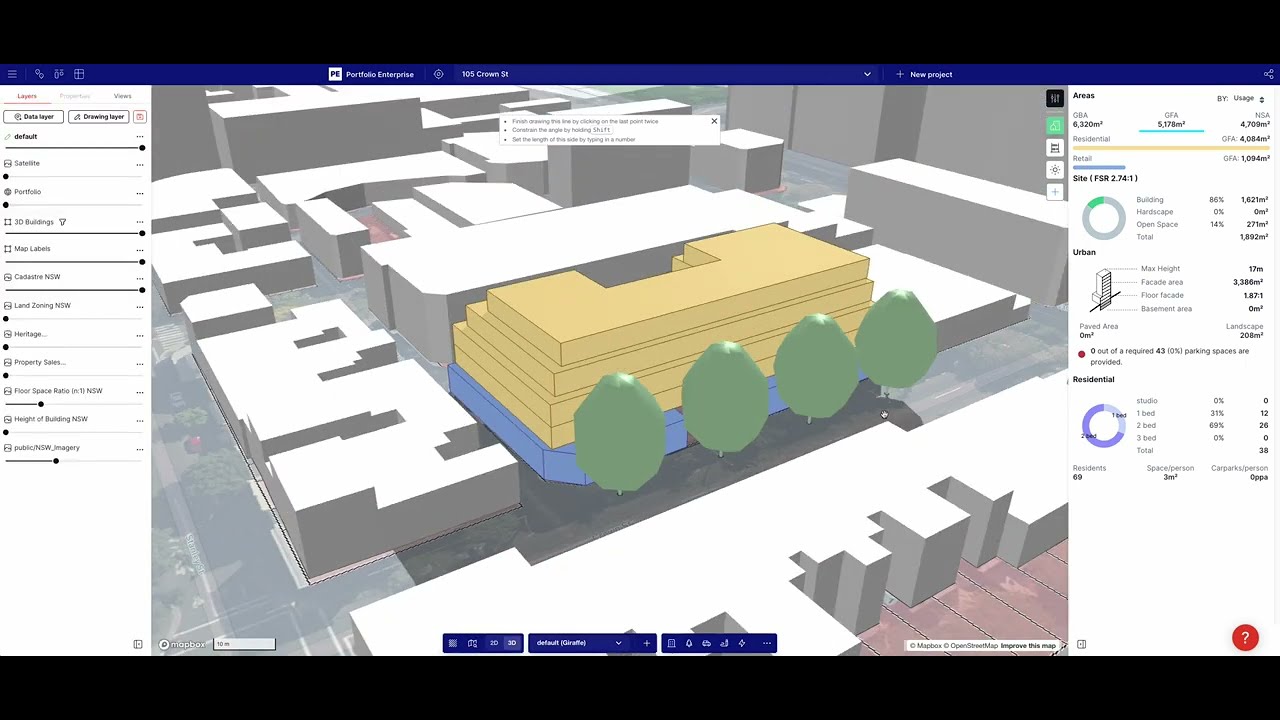Select the green building analytics icon
Image resolution: width=1280 pixels, height=720 pixels.
tap(1055, 125)
